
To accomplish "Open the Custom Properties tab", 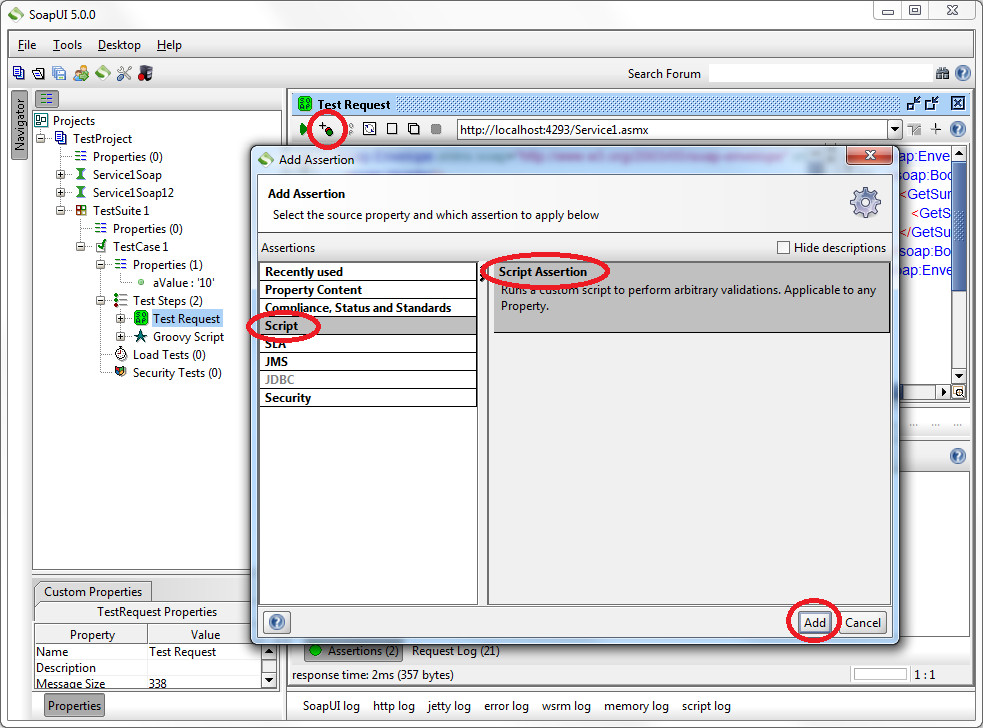I will [93, 592].
